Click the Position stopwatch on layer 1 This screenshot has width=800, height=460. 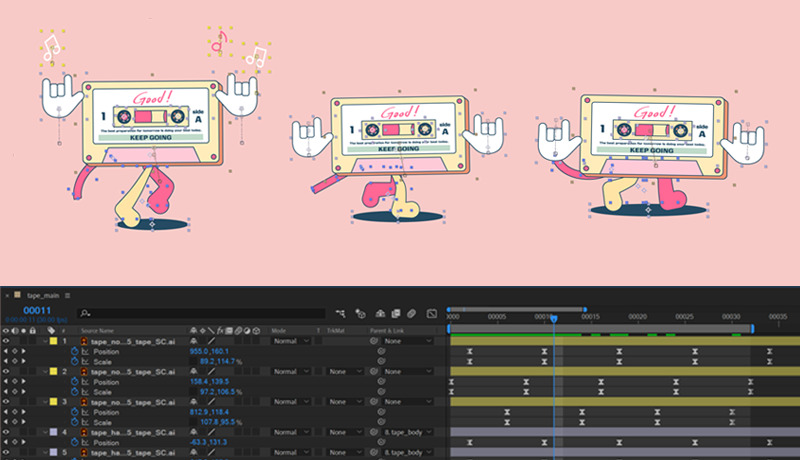point(74,351)
